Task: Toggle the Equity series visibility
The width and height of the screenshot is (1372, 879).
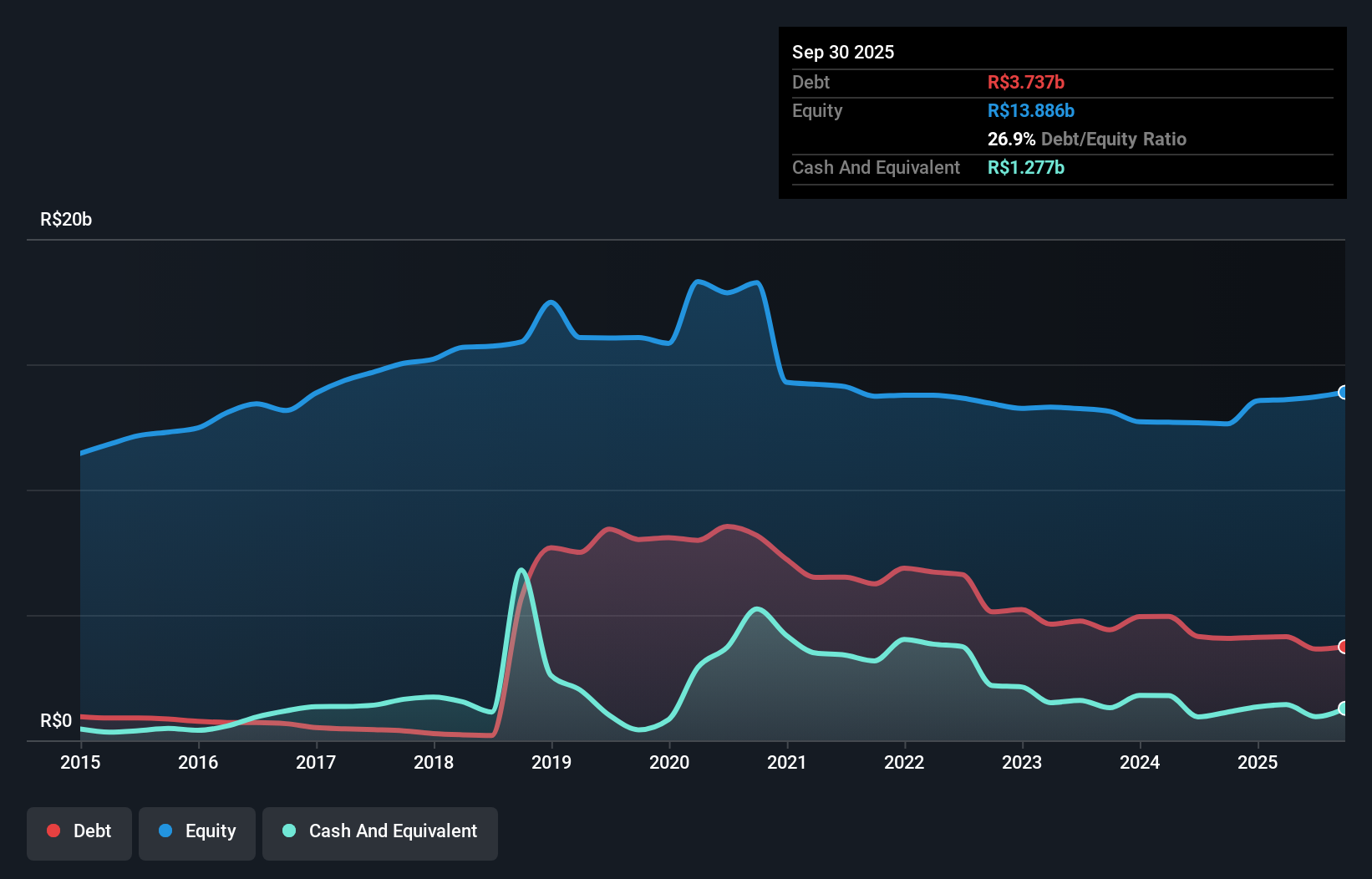Action: tap(196, 831)
